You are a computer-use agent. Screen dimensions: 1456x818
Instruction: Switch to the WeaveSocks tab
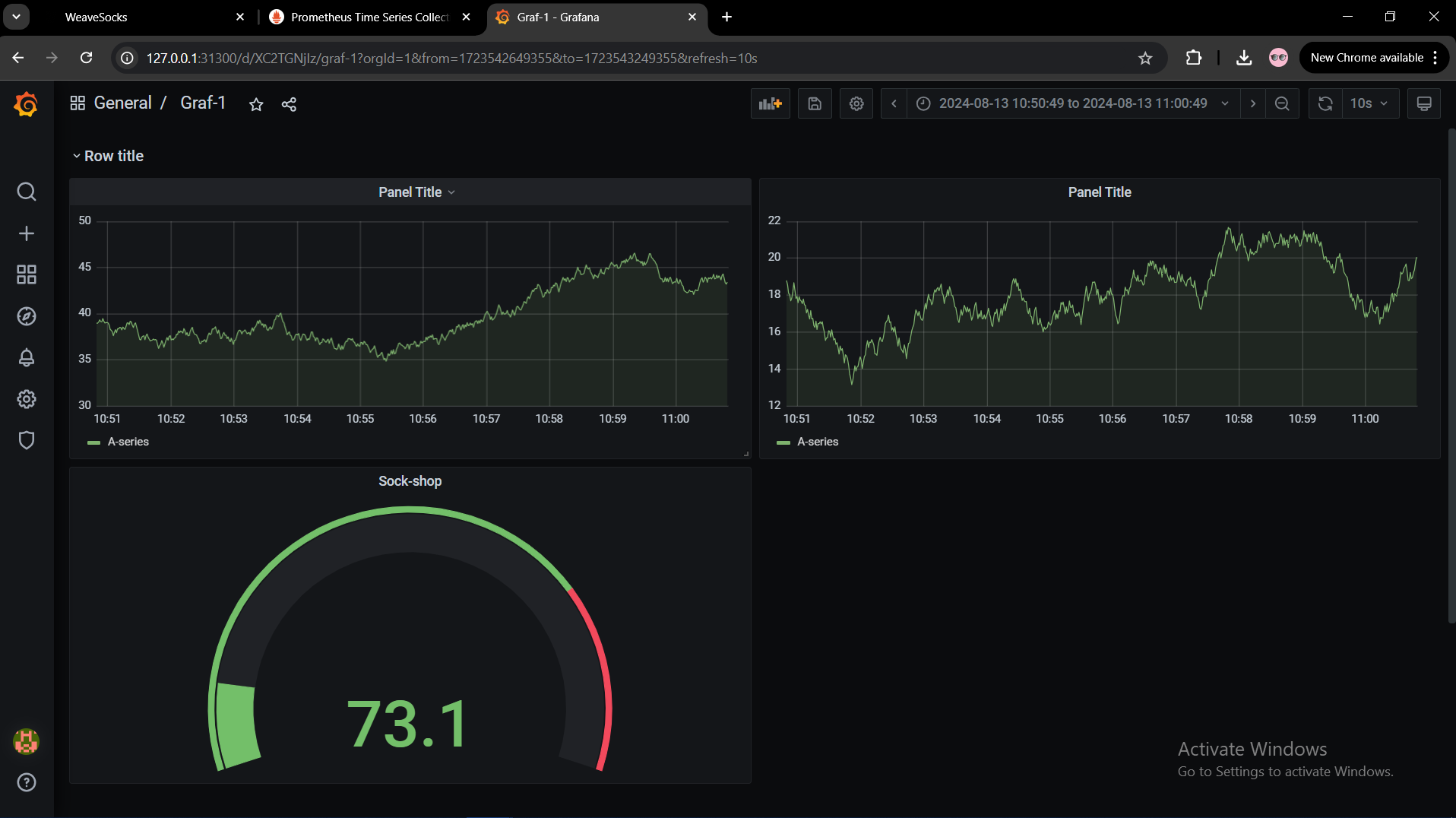pos(144,17)
